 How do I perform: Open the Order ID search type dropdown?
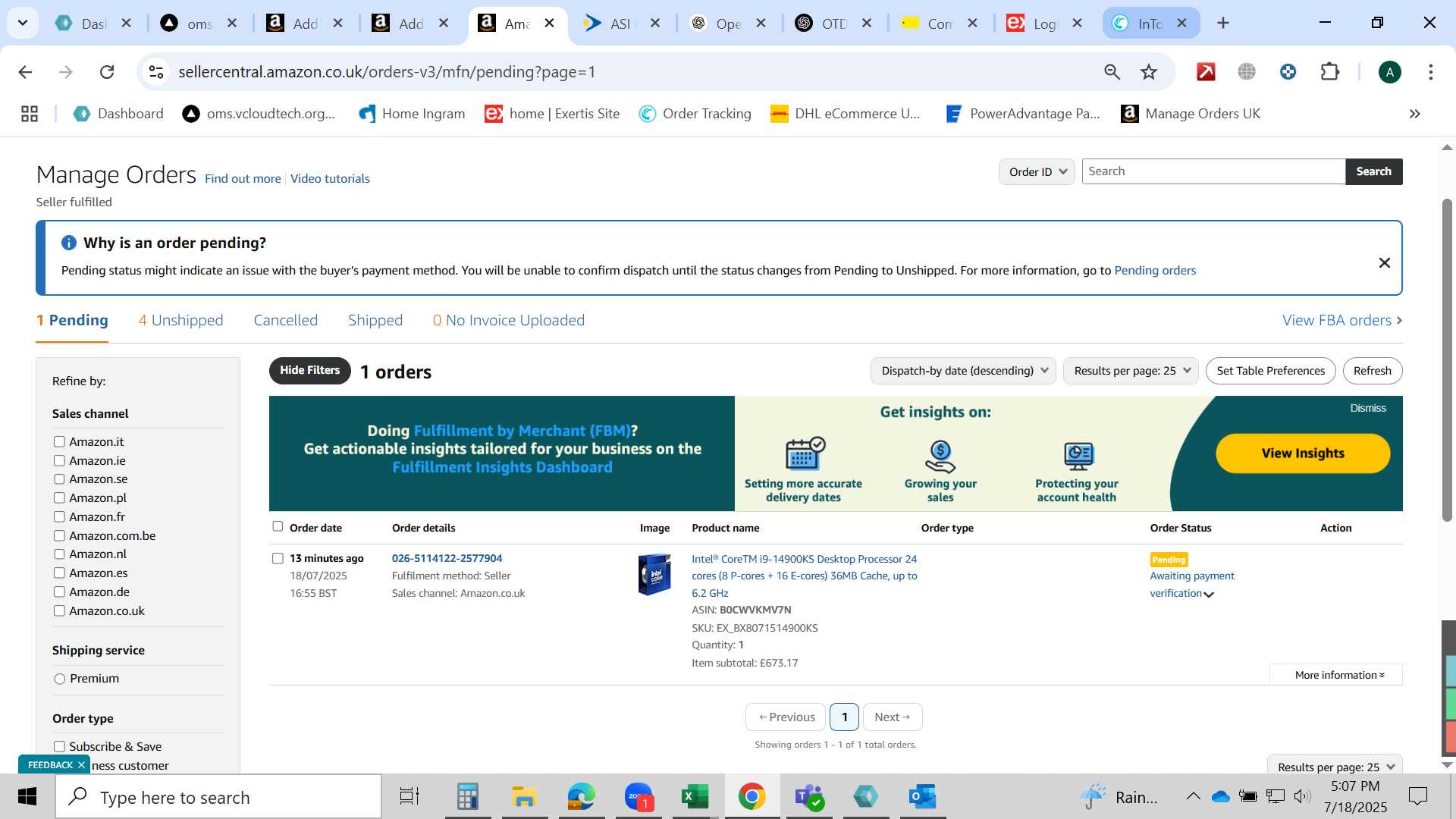coord(1037,171)
